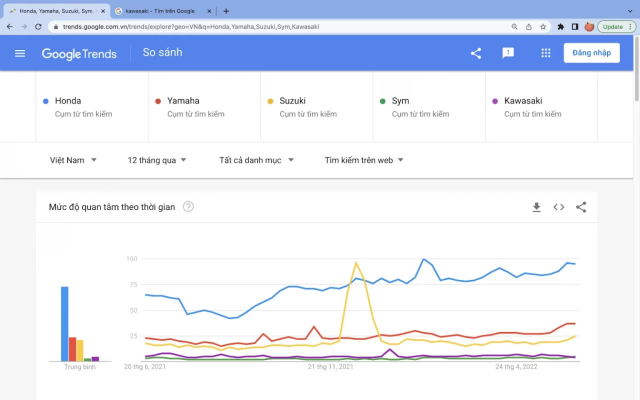Toggle the Chrome side panel icon
The image size is (640, 400).
[x=575, y=27]
